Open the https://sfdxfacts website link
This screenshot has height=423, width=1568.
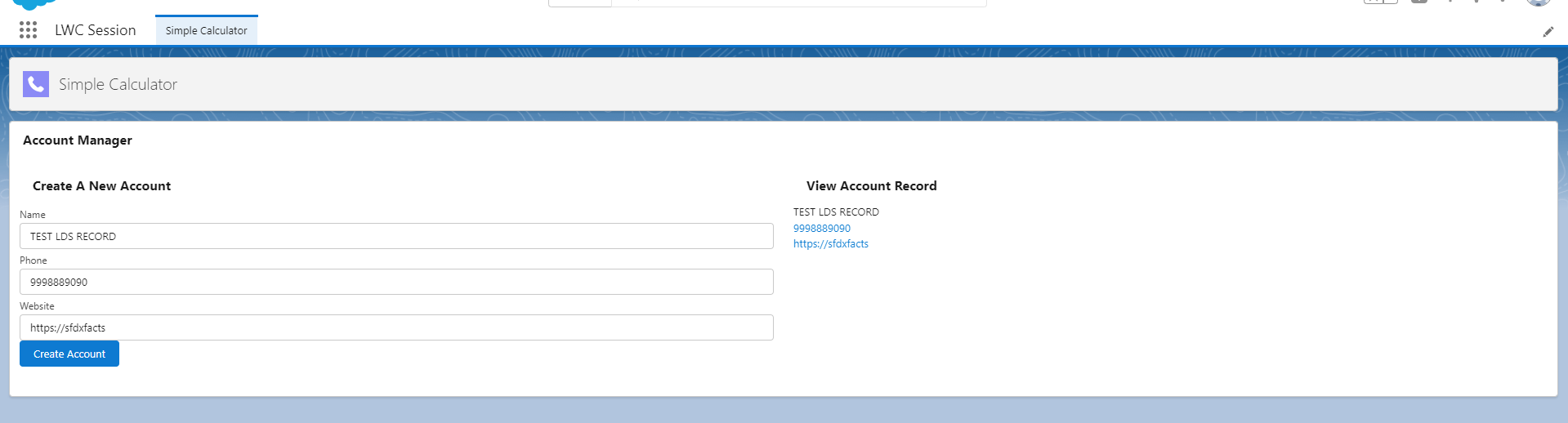pos(831,244)
